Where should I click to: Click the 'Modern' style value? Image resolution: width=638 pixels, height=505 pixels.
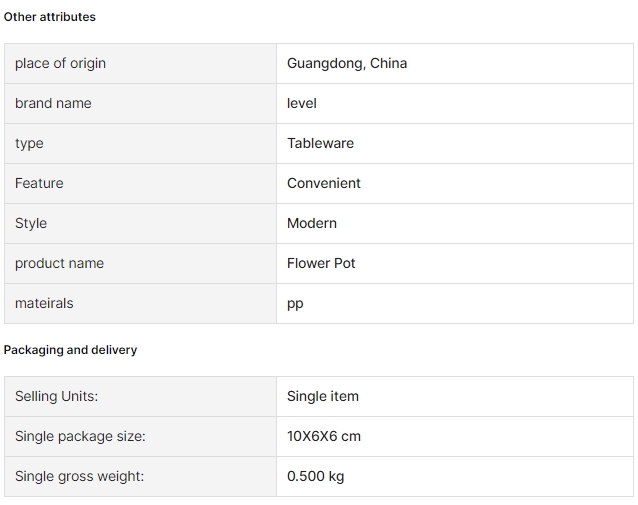[x=312, y=223]
